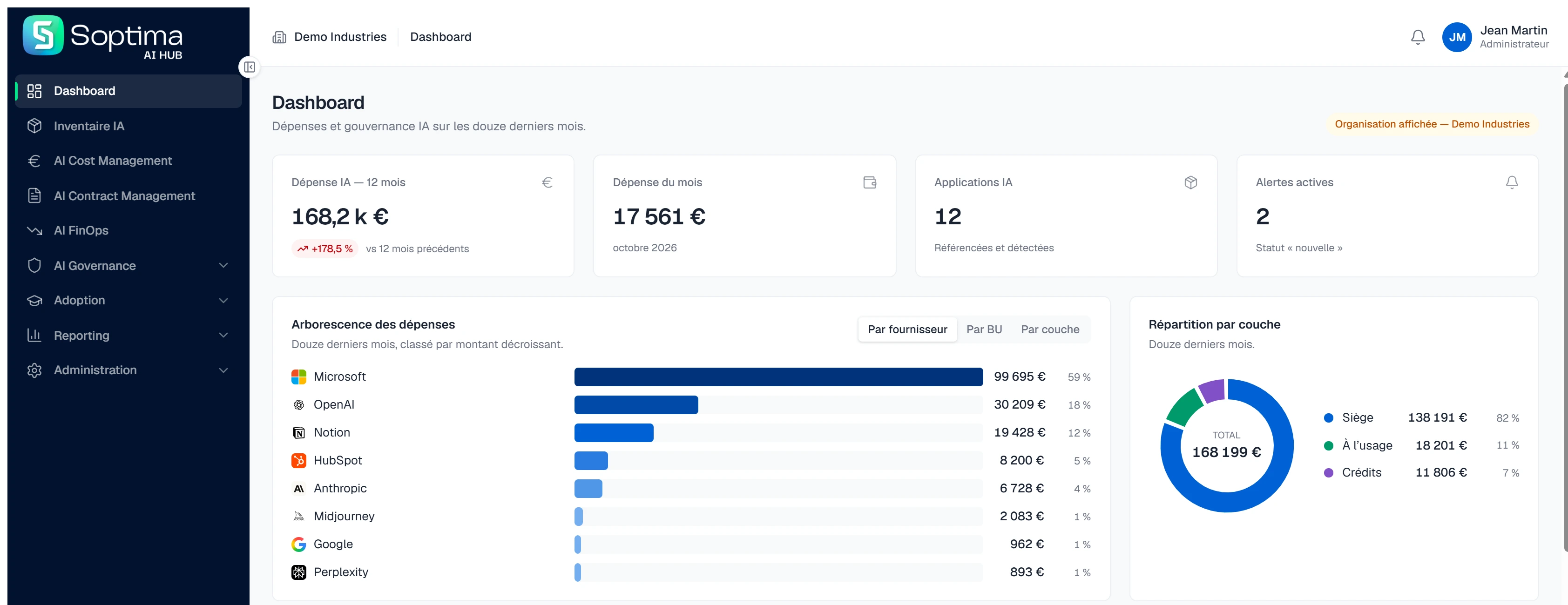The height and width of the screenshot is (605, 1568).
Task: Go to AI Contract Management
Action: (x=128, y=195)
